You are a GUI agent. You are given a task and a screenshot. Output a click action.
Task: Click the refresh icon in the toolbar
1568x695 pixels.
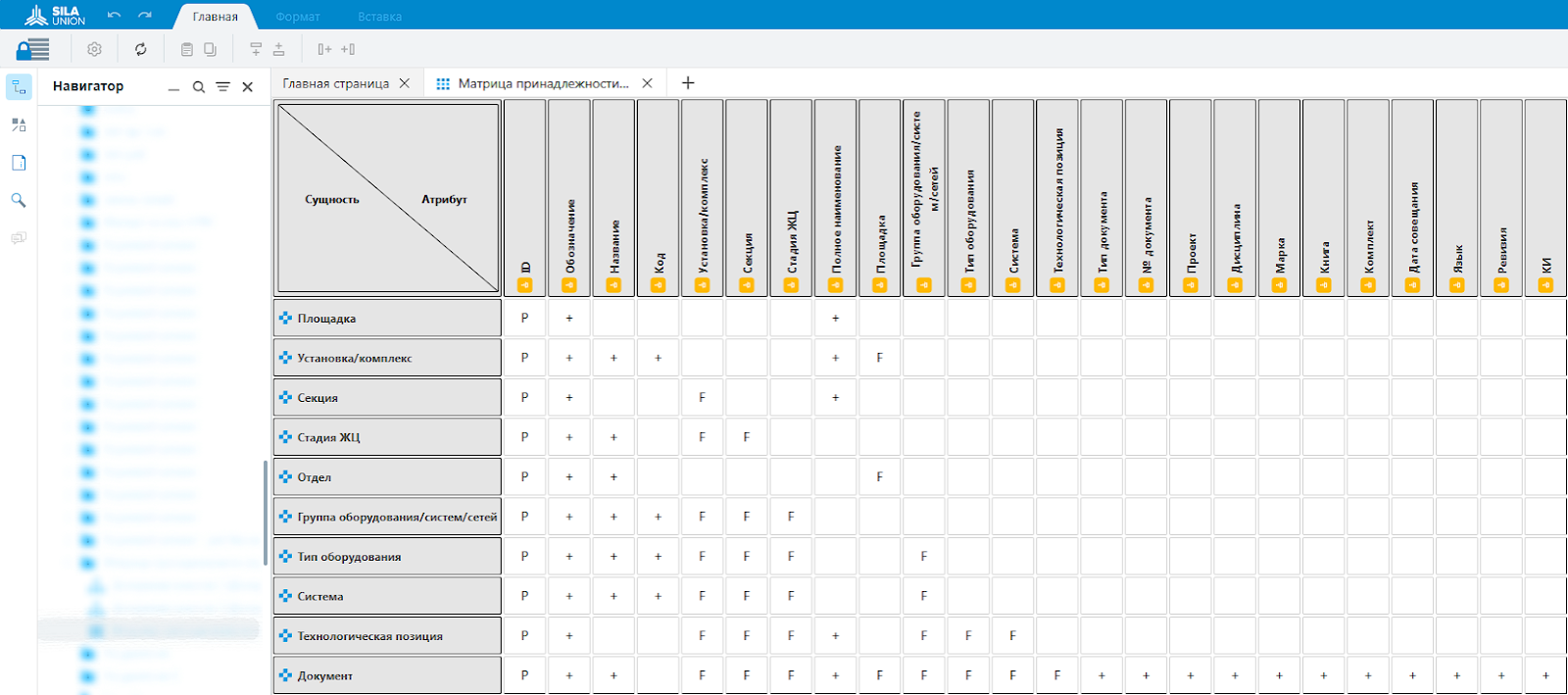(140, 49)
